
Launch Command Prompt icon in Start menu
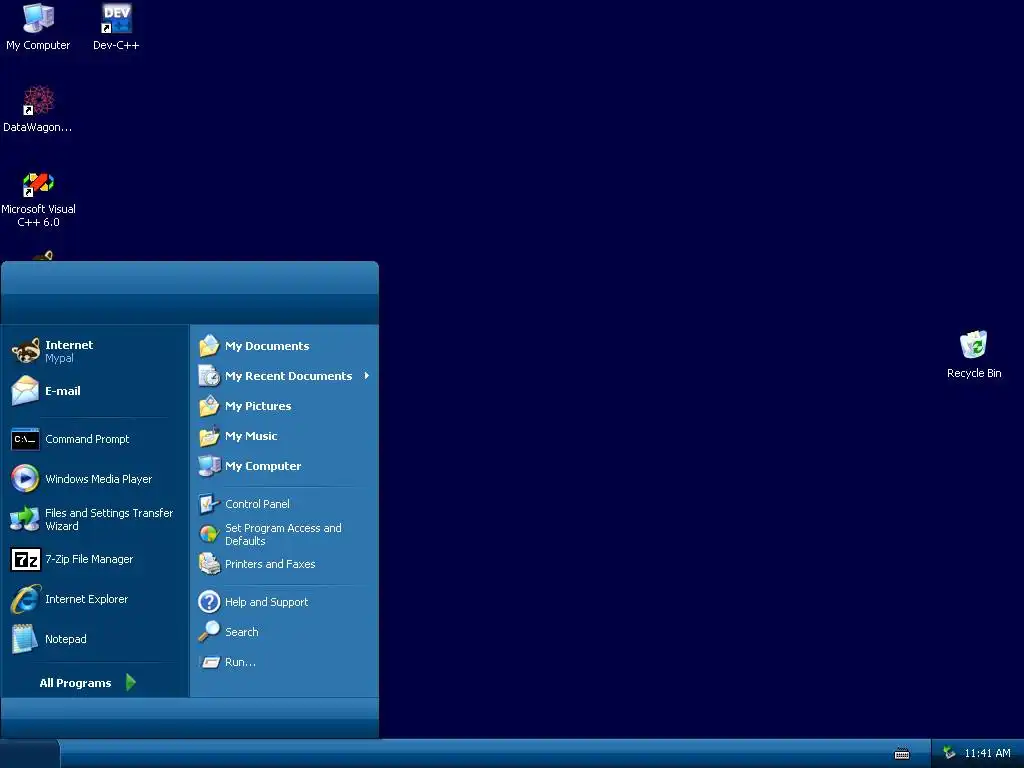(25, 439)
